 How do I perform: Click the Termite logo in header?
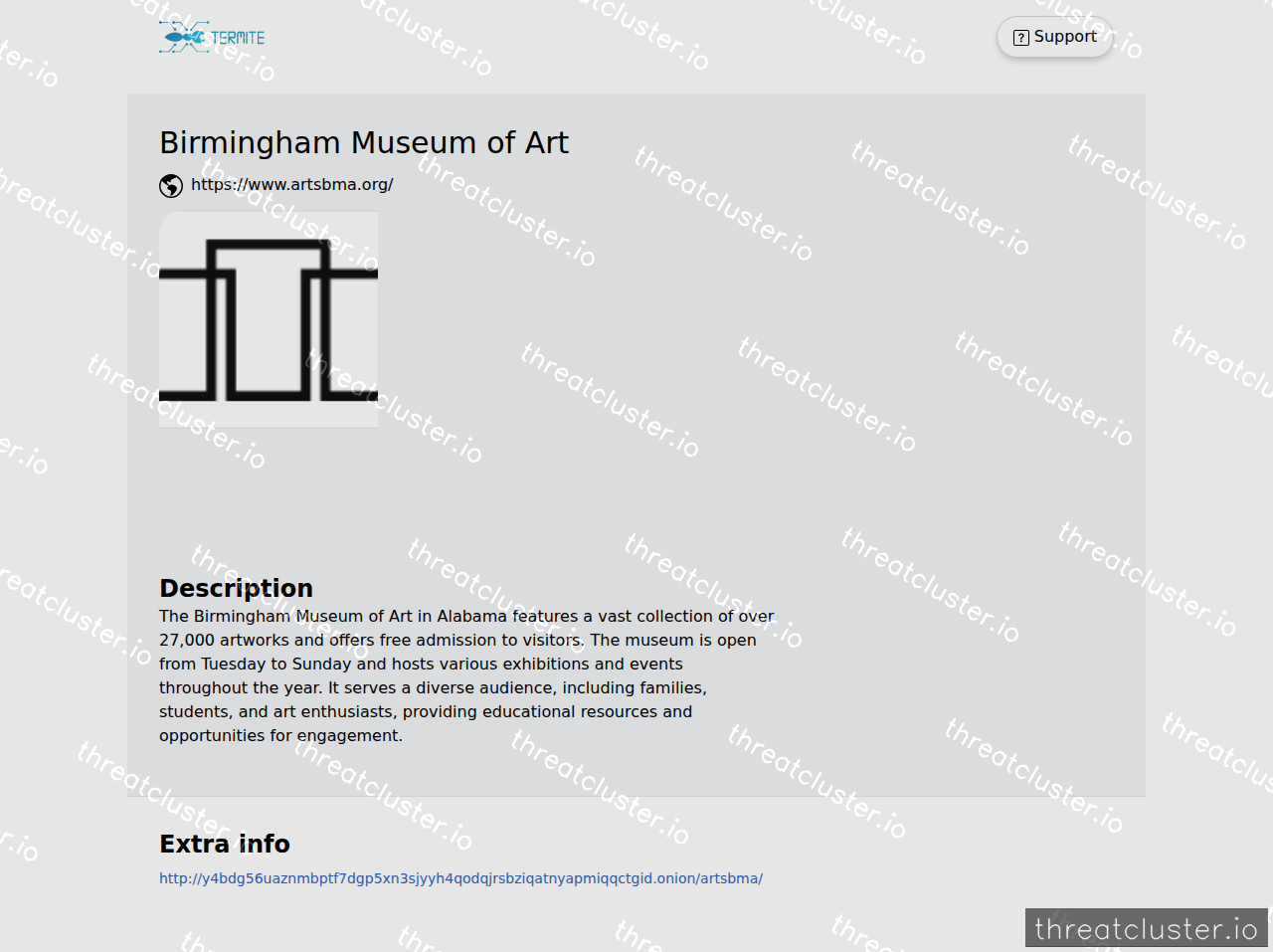tap(212, 37)
